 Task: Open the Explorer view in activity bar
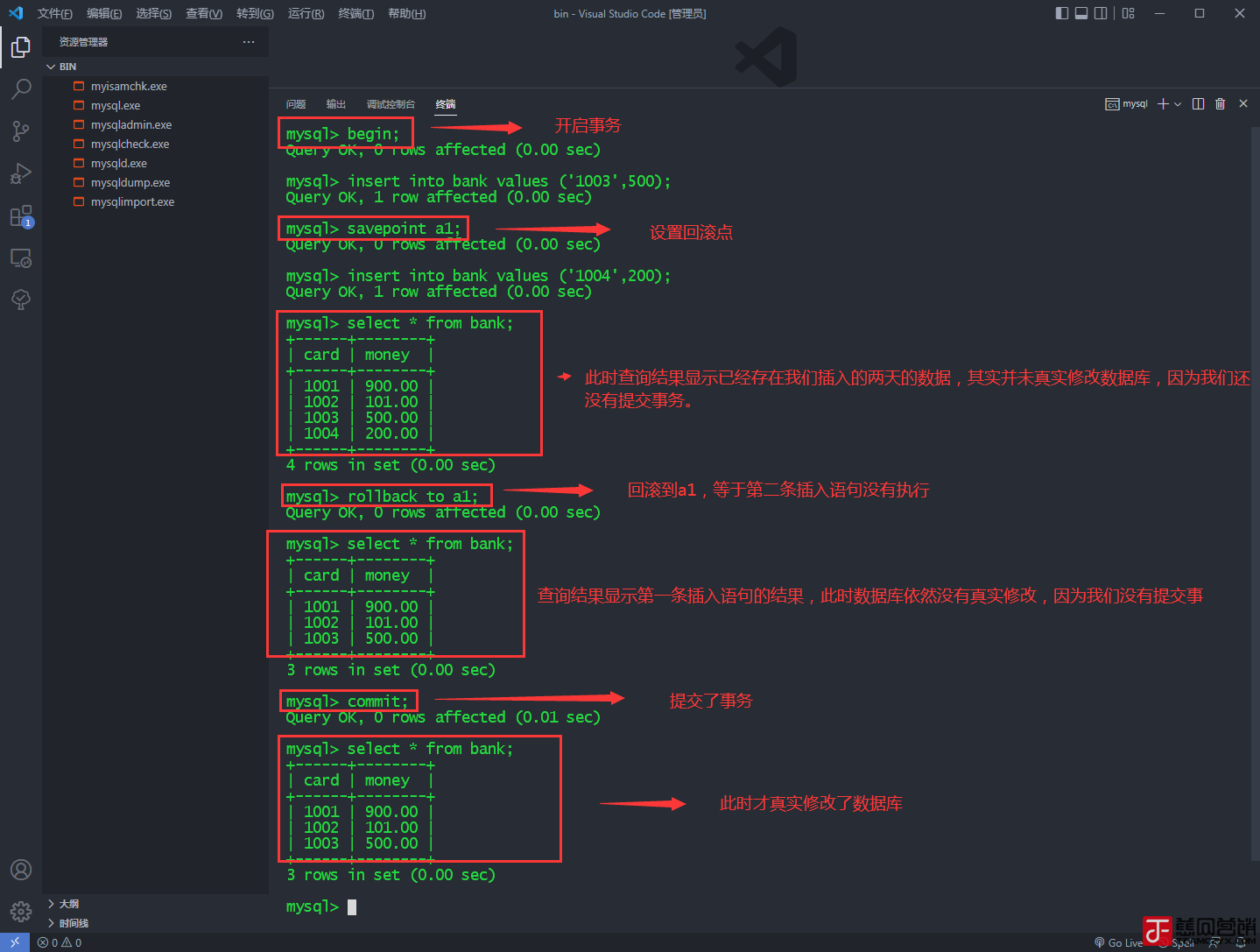(x=21, y=46)
